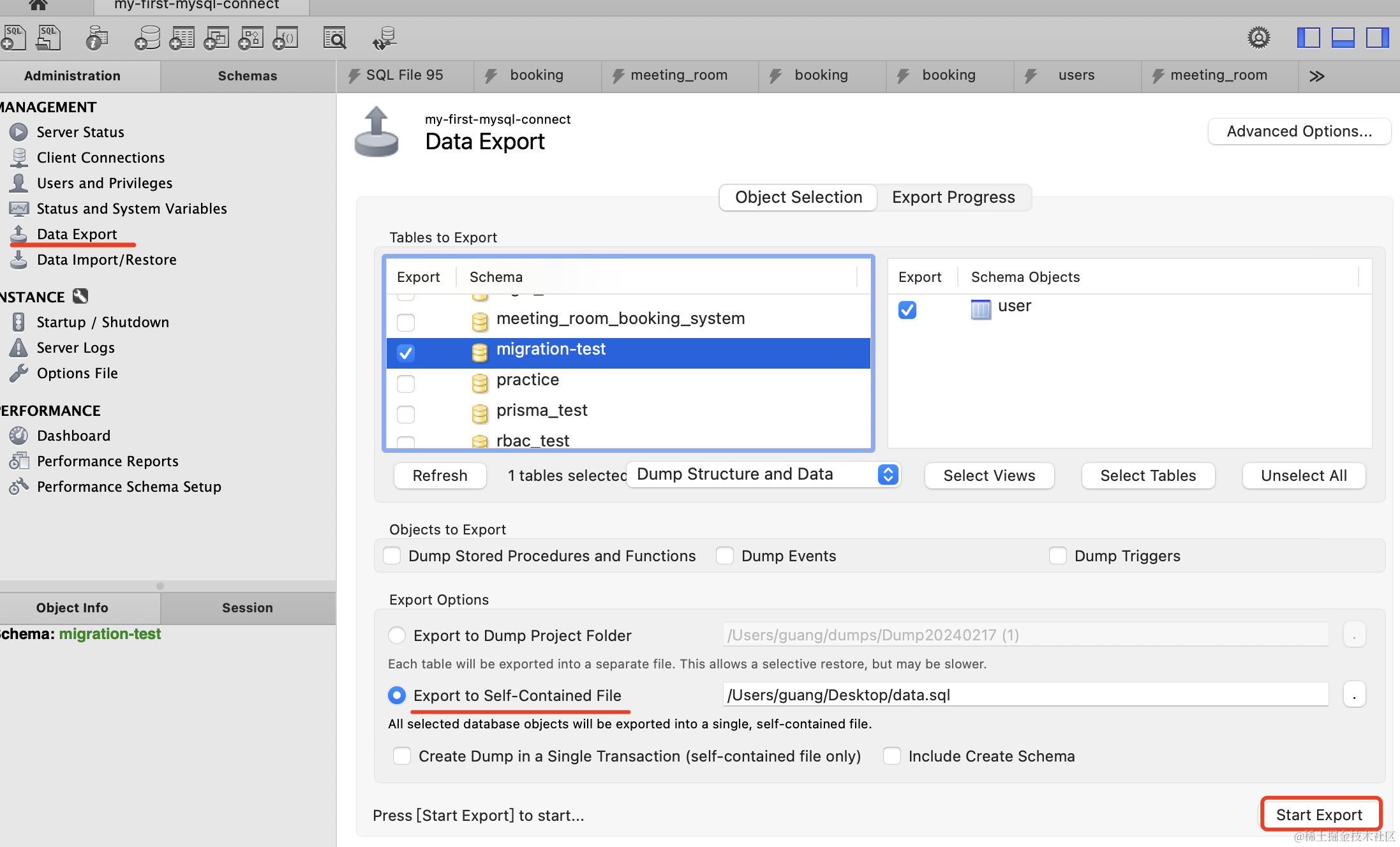Open the search table data icon

(x=334, y=38)
